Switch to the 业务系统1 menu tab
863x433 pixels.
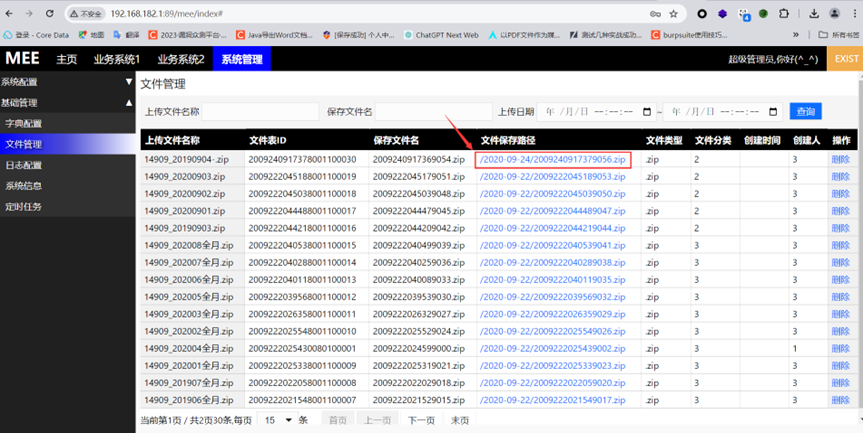click(117, 59)
